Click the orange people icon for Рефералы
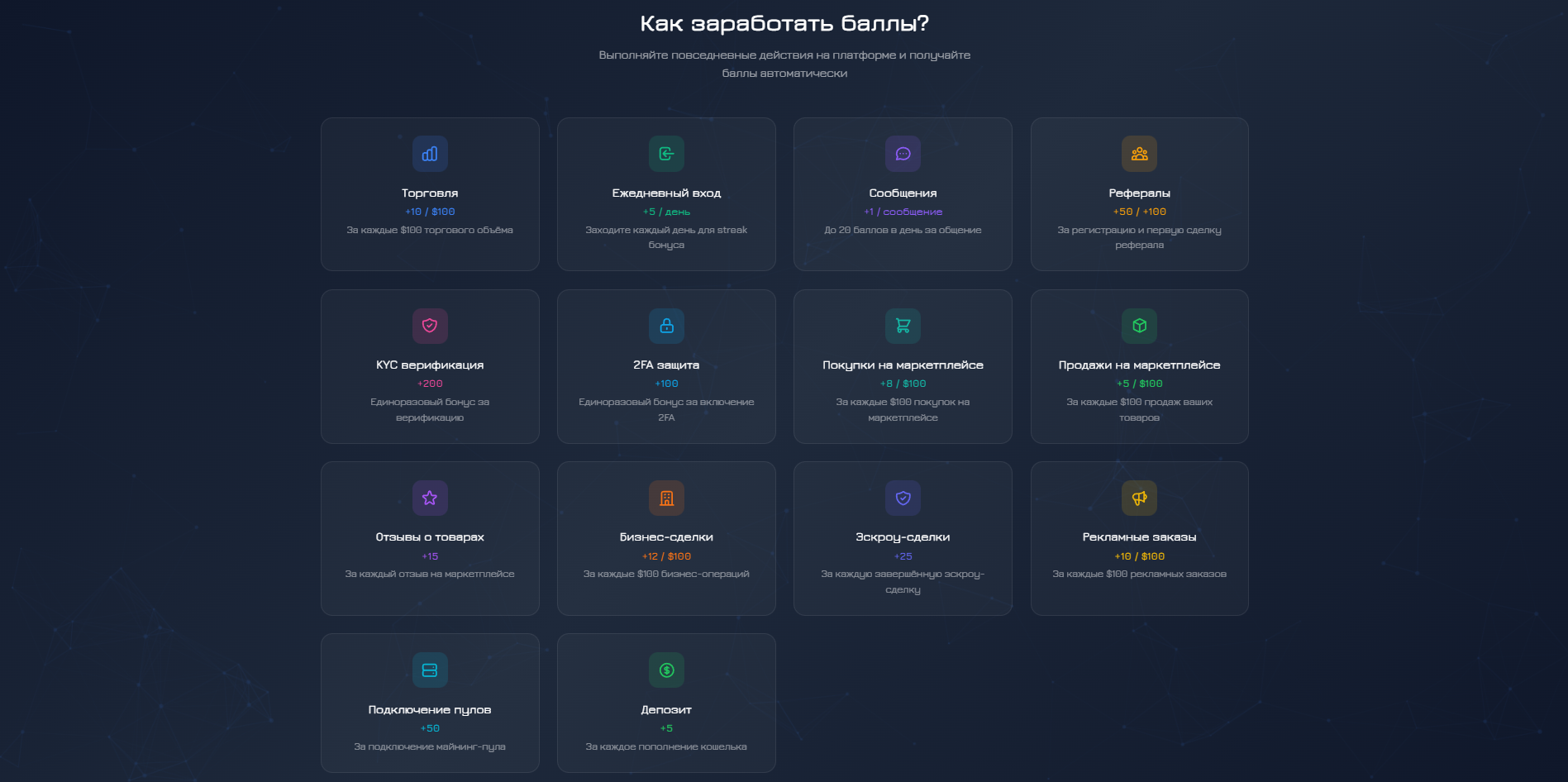1568x782 pixels. pyautogui.click(x=1139, y=154)
